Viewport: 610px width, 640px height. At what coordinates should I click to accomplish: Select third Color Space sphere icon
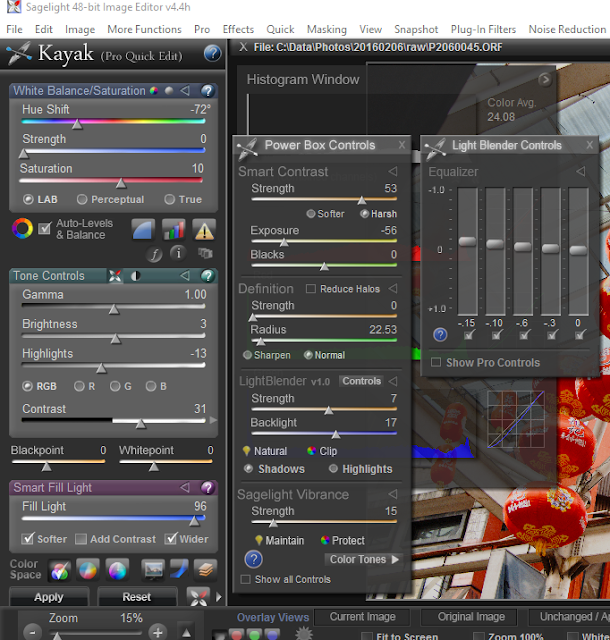pyautogui.click(x=117, y=570)
